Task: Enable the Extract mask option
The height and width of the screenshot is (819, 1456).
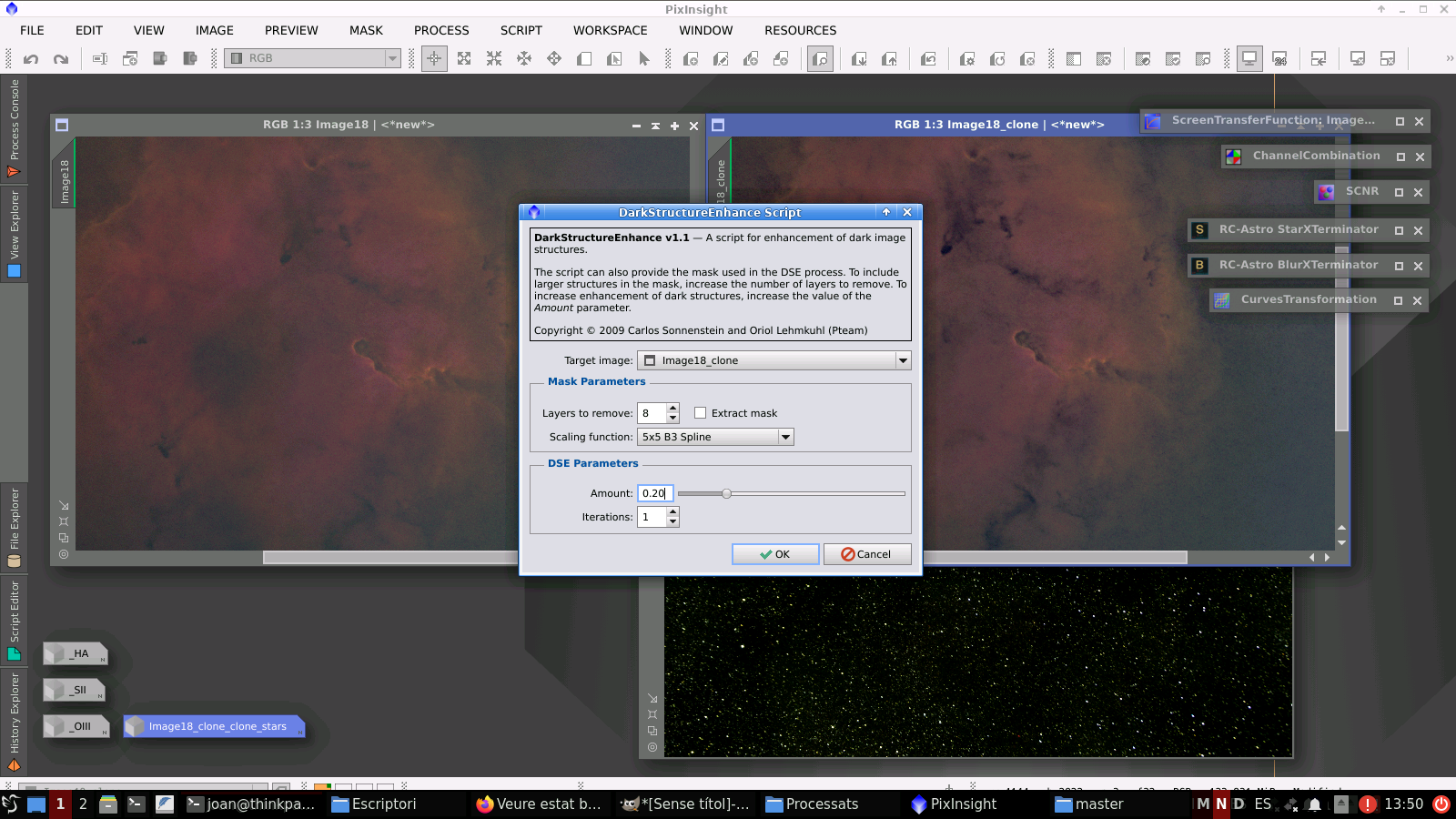Action: click(x=700, y=412)
